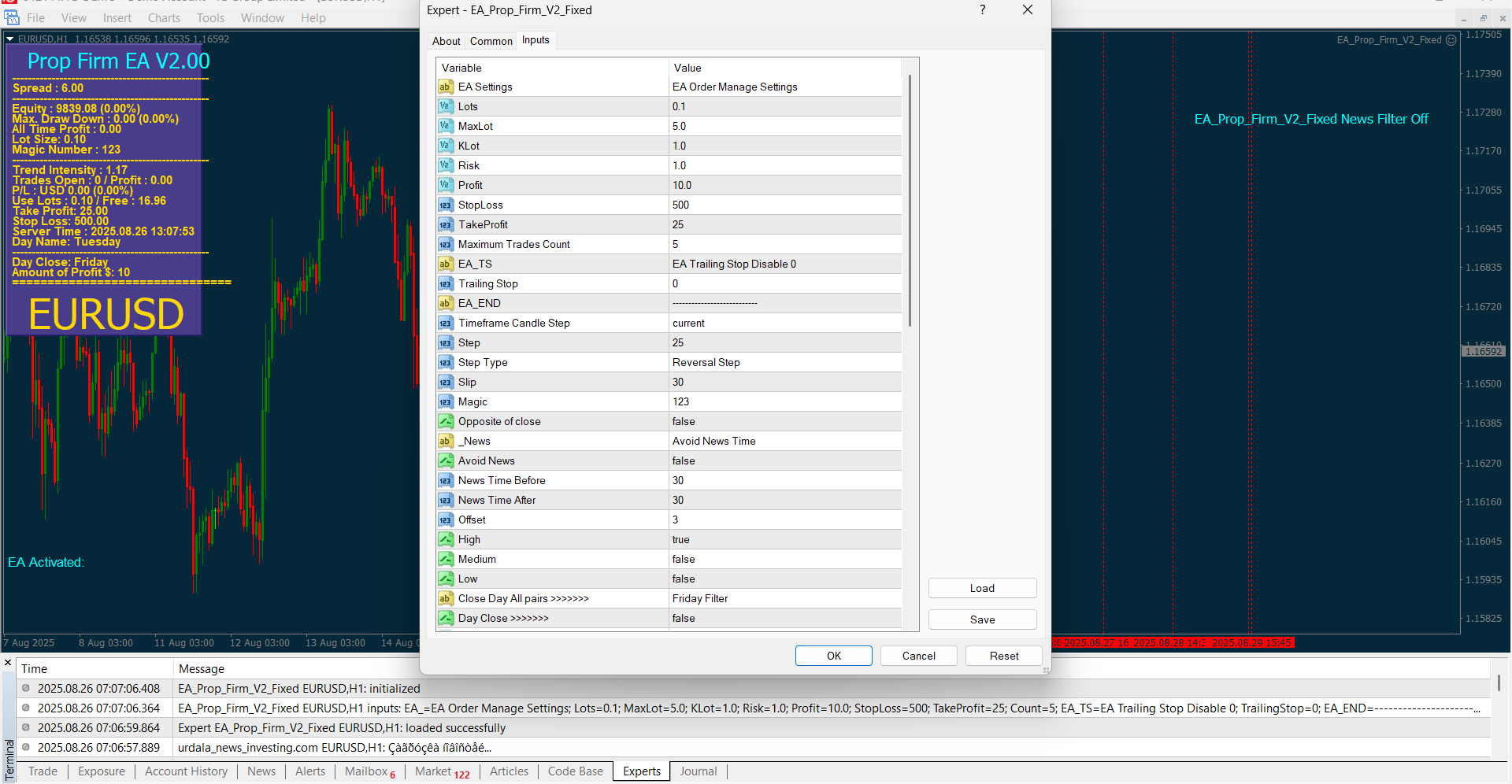Switch to the Common tab

coord(491,41)
